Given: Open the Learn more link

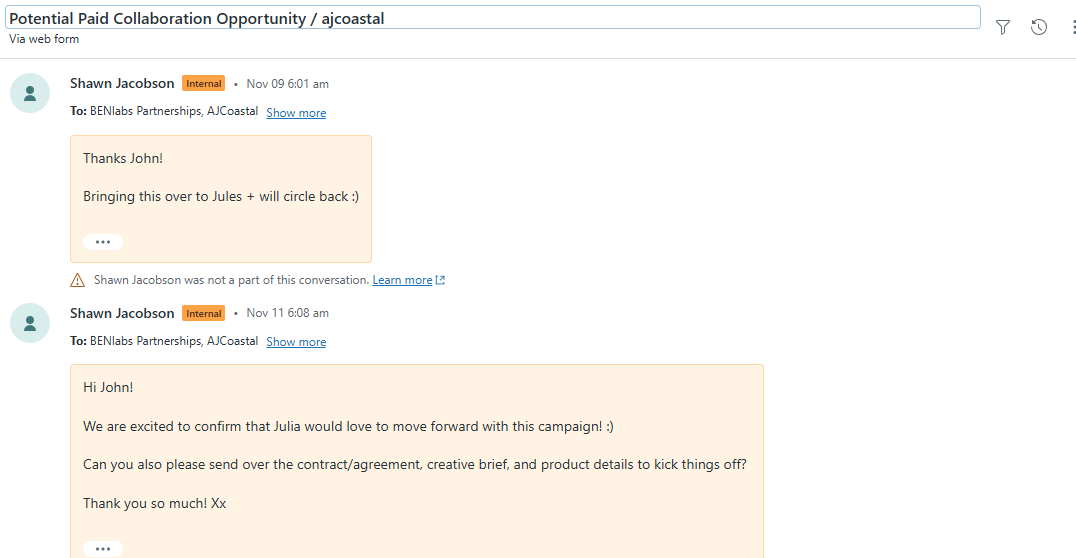Looking at the screenshot, I should (402, 280).
